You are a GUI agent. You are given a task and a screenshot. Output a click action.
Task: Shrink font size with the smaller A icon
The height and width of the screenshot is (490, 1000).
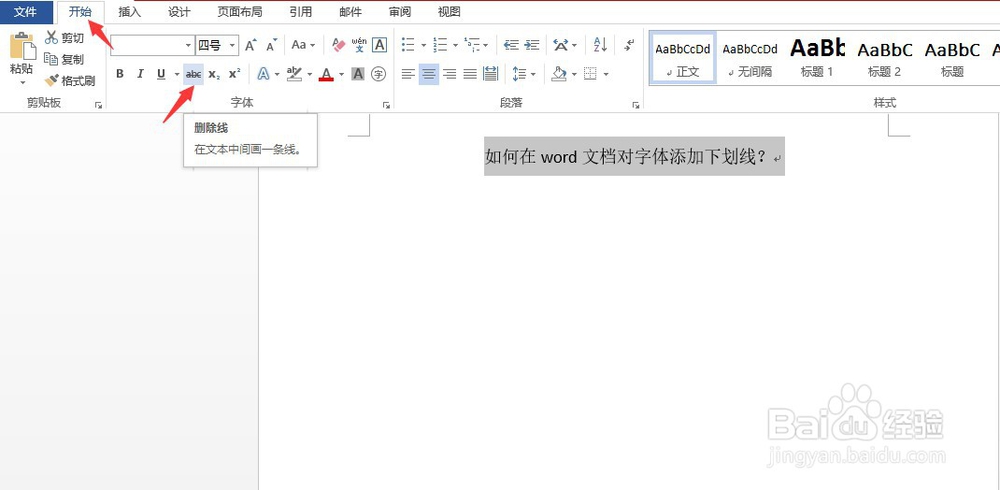[x=272, y=45]
